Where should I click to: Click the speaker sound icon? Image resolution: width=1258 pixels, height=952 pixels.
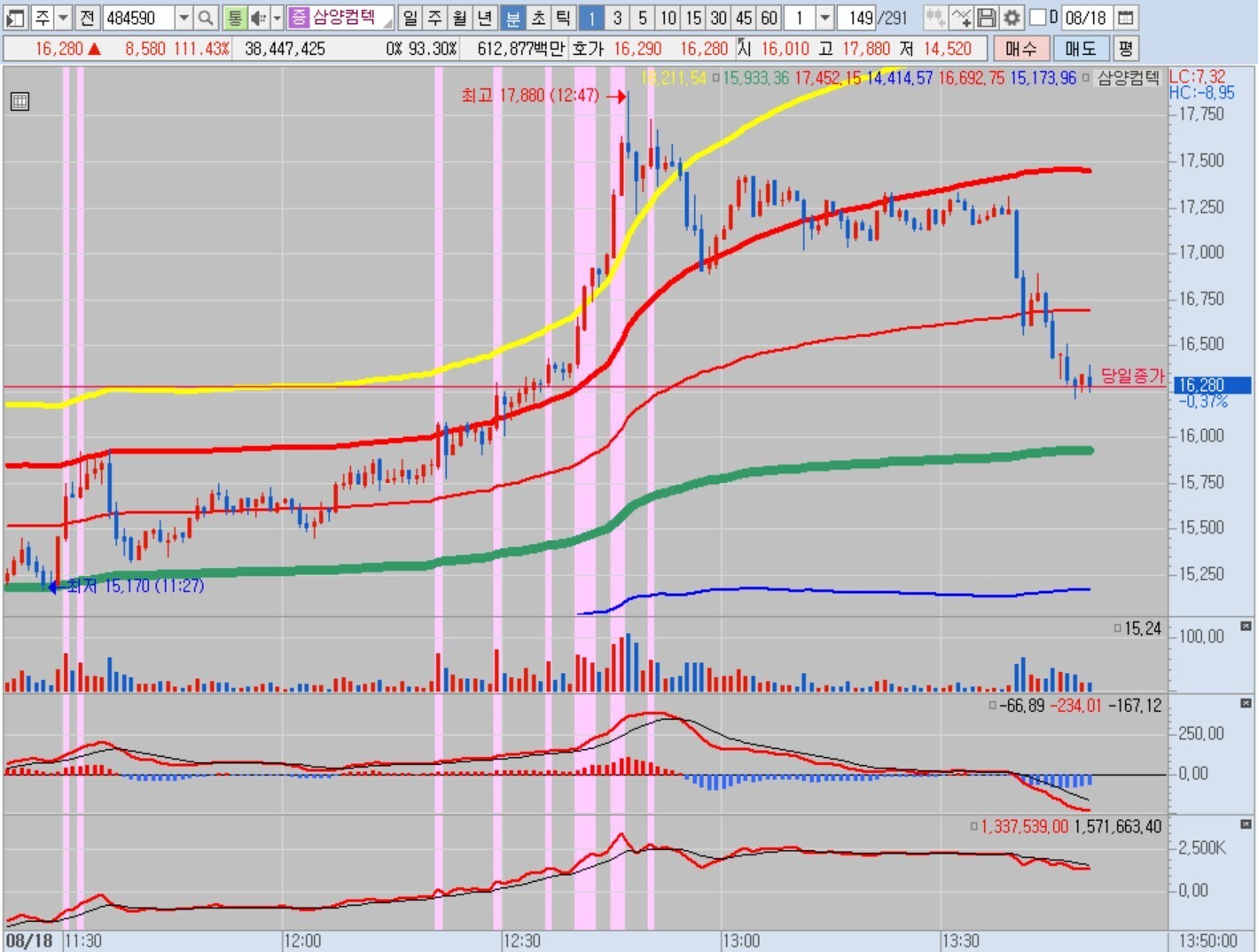(258, 17)
